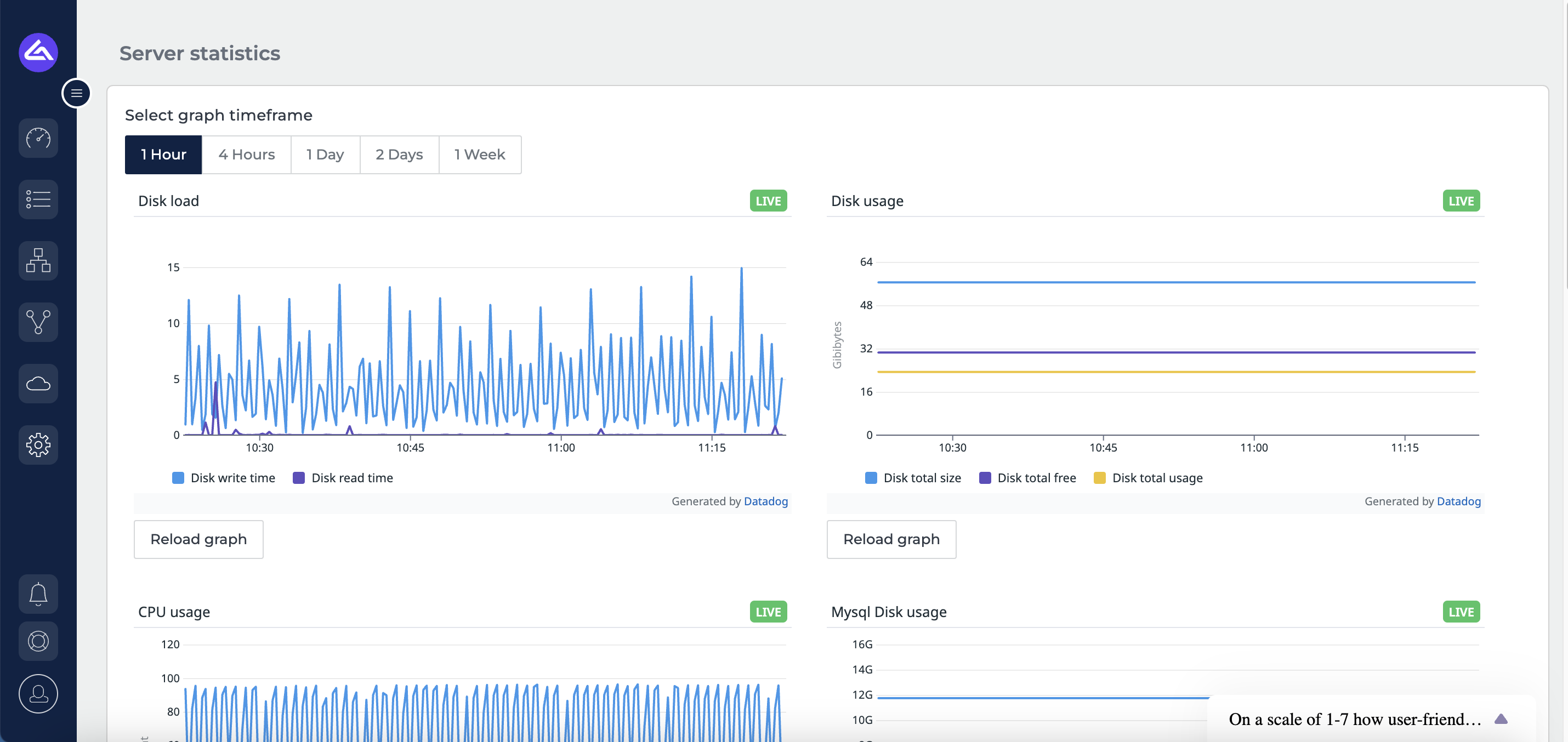Select the 1 Week timeframe
The height and width of the screenshot is (742, 1568).
tap(480, 155)
